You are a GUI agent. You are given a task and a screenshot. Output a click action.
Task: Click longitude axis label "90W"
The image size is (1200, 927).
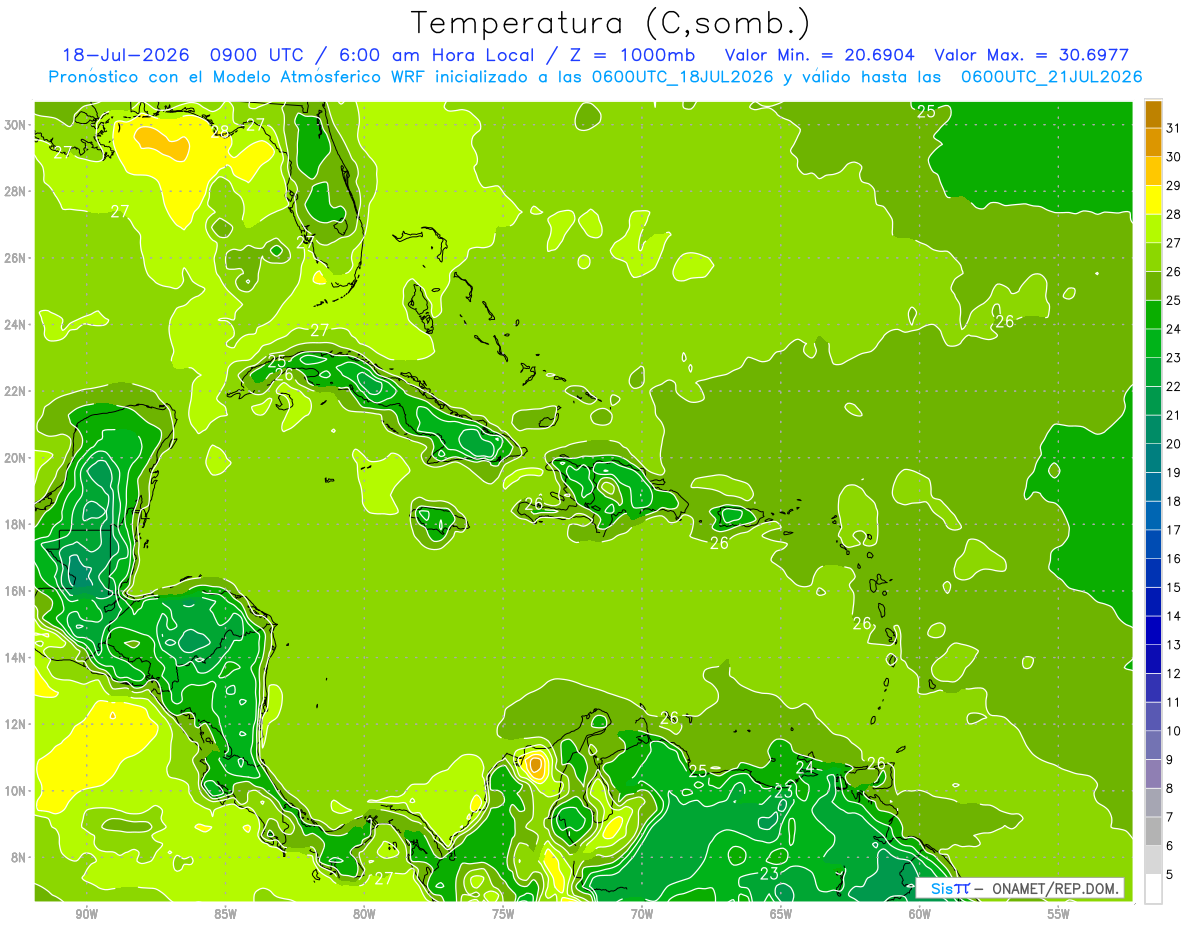[86, 914]
